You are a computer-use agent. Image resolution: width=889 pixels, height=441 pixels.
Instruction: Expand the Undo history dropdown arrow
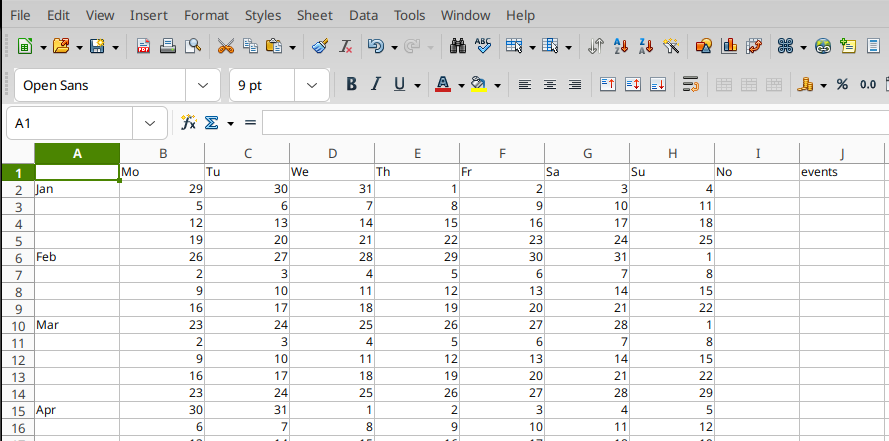(394, 47)
